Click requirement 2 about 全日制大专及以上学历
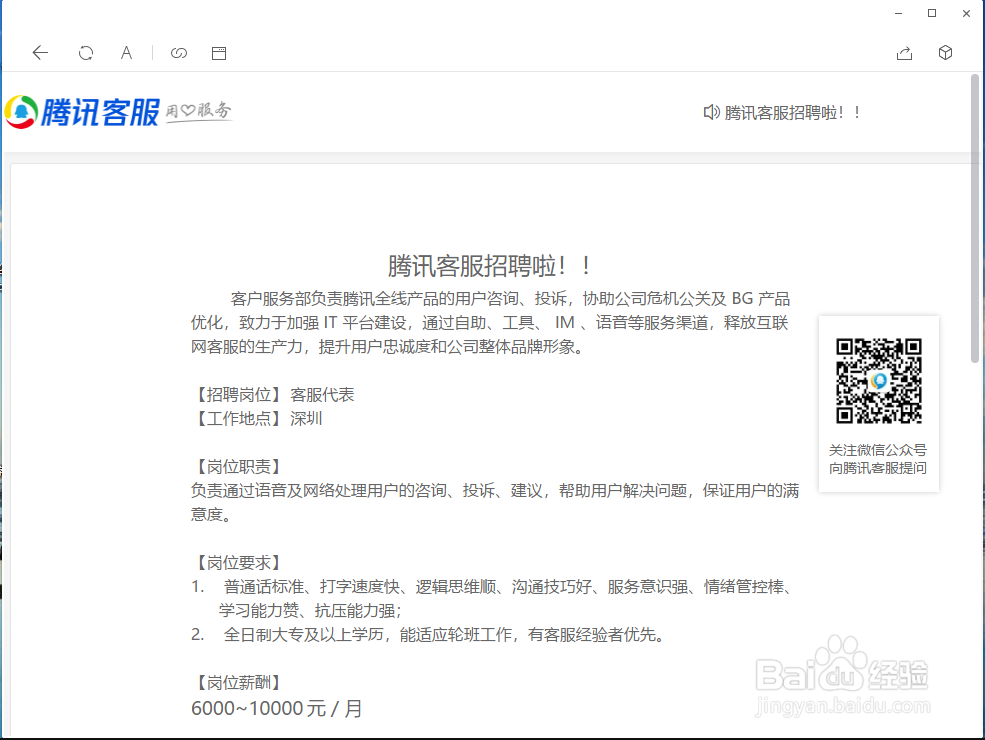Image resolution: width=985 pixels, height=740 pixels. pyautogui.click(x=428, y=634)
